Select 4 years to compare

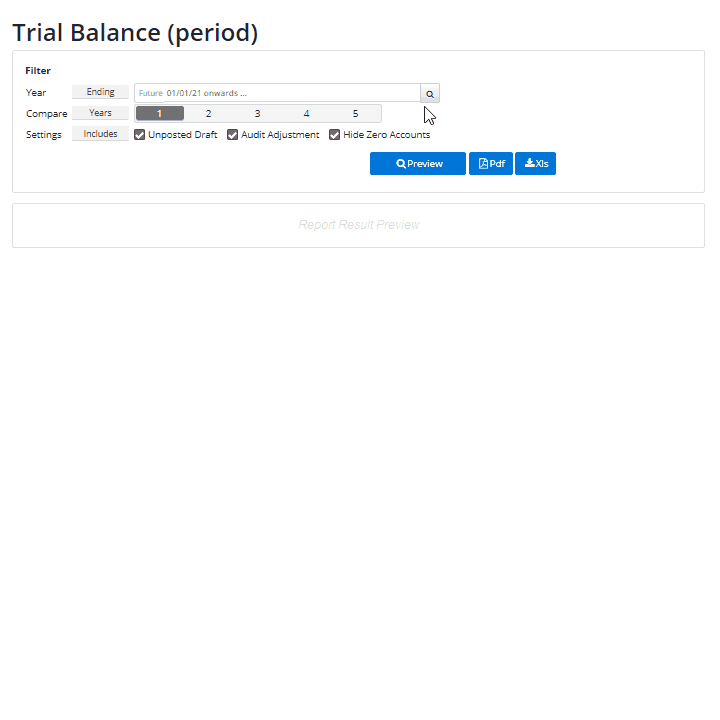(x=306, y=113)
